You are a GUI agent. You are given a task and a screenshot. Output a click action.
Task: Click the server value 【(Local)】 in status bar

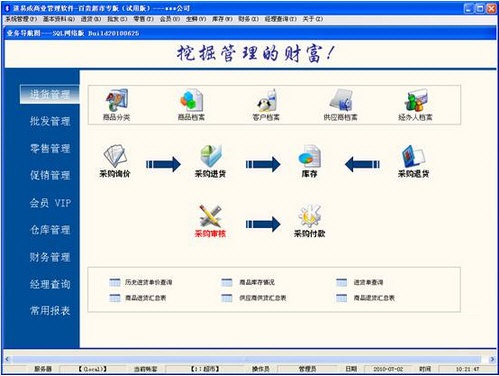(93, 369)
